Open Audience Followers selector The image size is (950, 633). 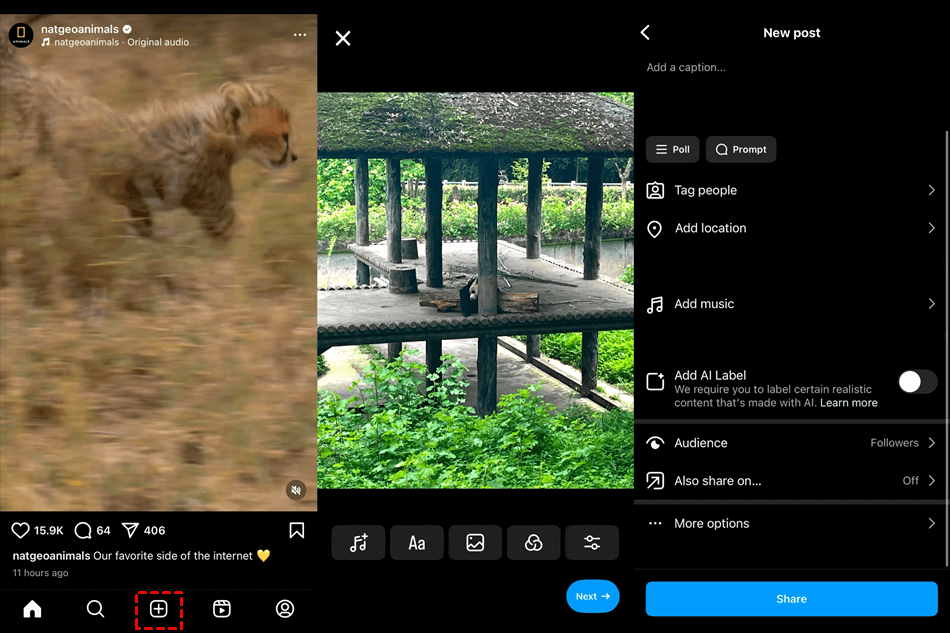[x=903, y=443]
